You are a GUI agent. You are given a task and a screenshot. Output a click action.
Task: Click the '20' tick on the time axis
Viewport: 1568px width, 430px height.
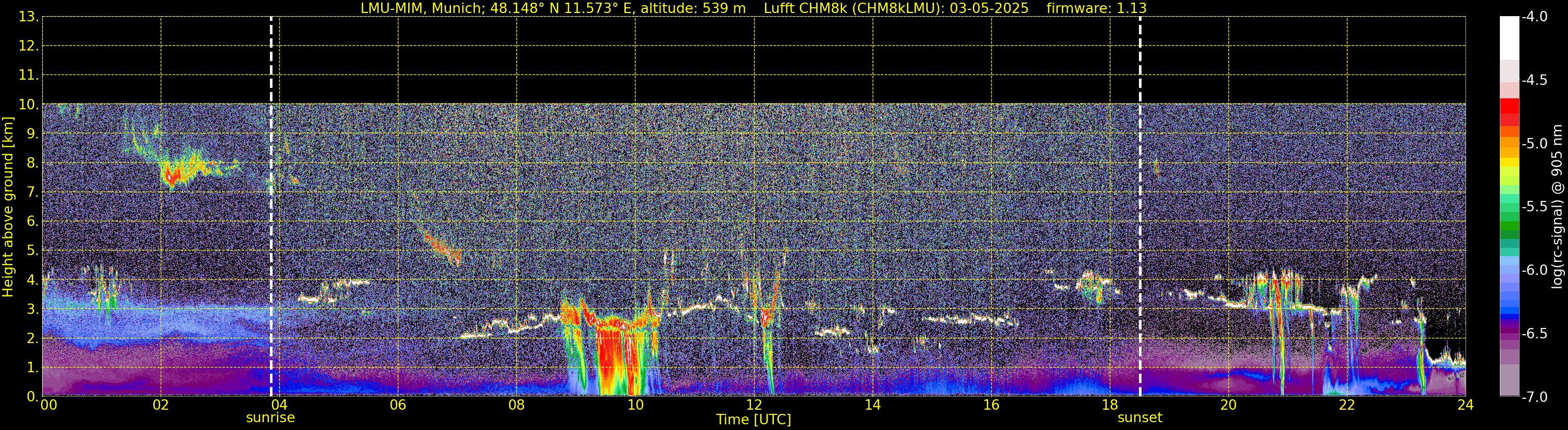pos(1228,405)
